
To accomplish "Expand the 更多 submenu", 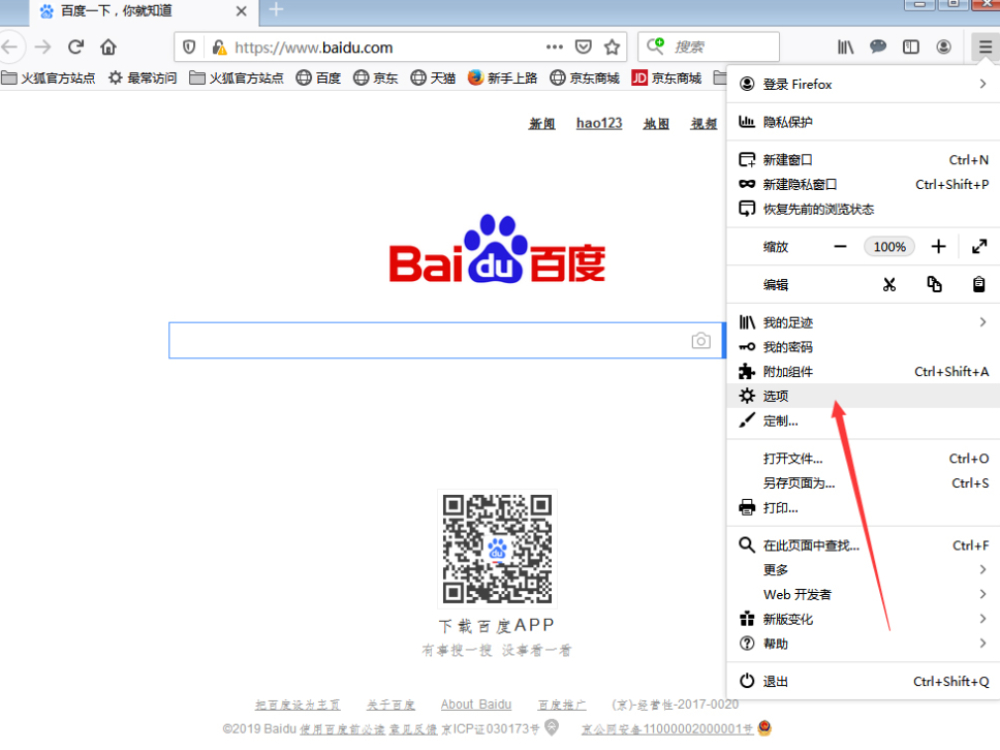I will tap(864, 570).
